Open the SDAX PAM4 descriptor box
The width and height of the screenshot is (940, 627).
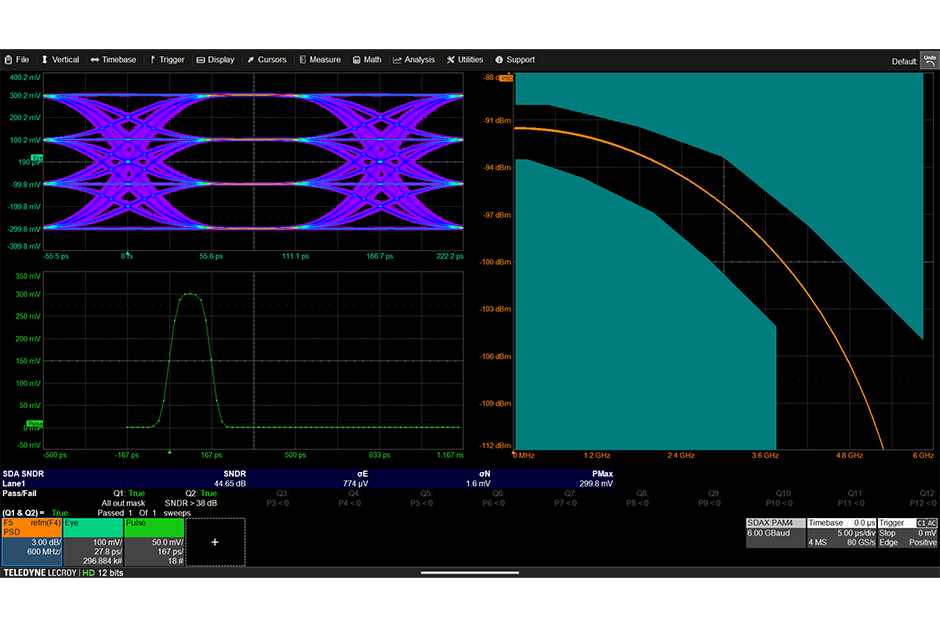pyautogui.click(x=775, y=533)
